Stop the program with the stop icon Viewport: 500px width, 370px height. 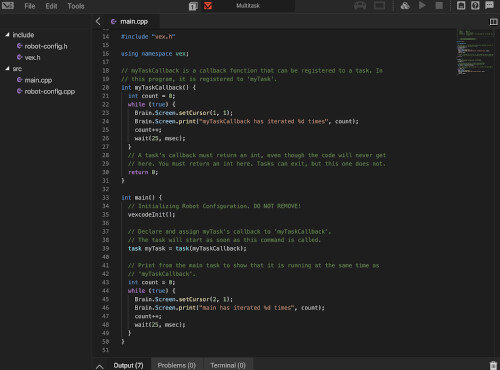(x=439, y=6)
